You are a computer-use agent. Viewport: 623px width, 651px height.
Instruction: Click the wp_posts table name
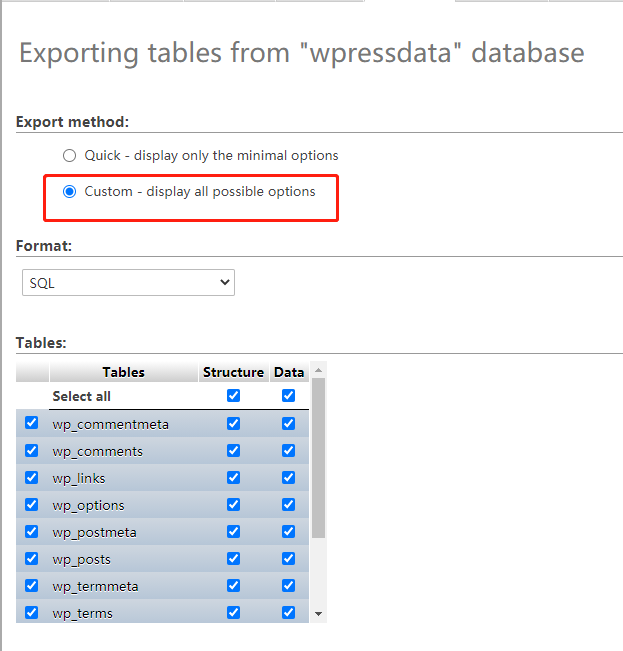(82, 559)
